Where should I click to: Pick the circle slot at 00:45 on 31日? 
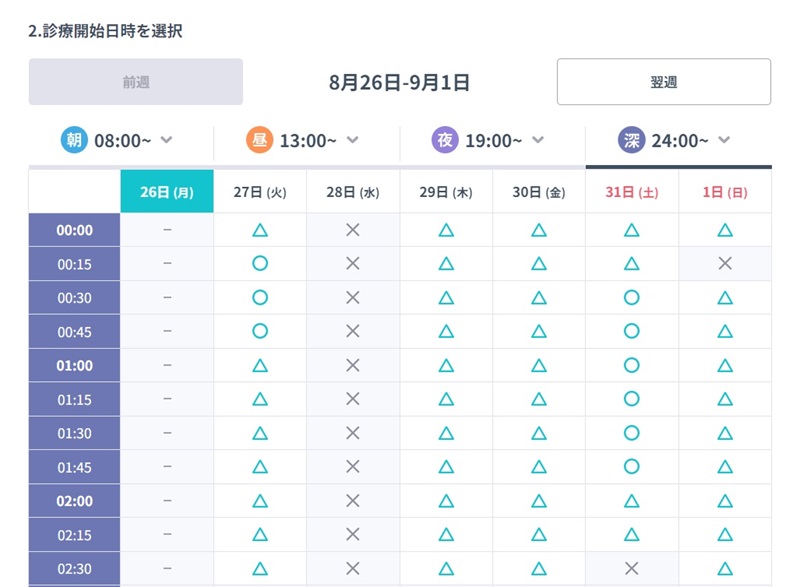[x=632, y=331]
